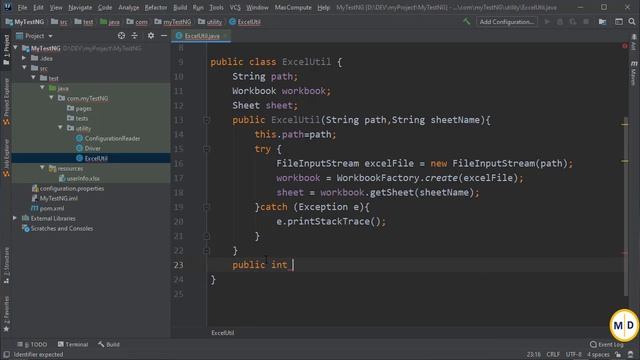This screenshot has width=640, height=360.
Task: Click CRLF line separator in status bar
Action: coord(553,354)
